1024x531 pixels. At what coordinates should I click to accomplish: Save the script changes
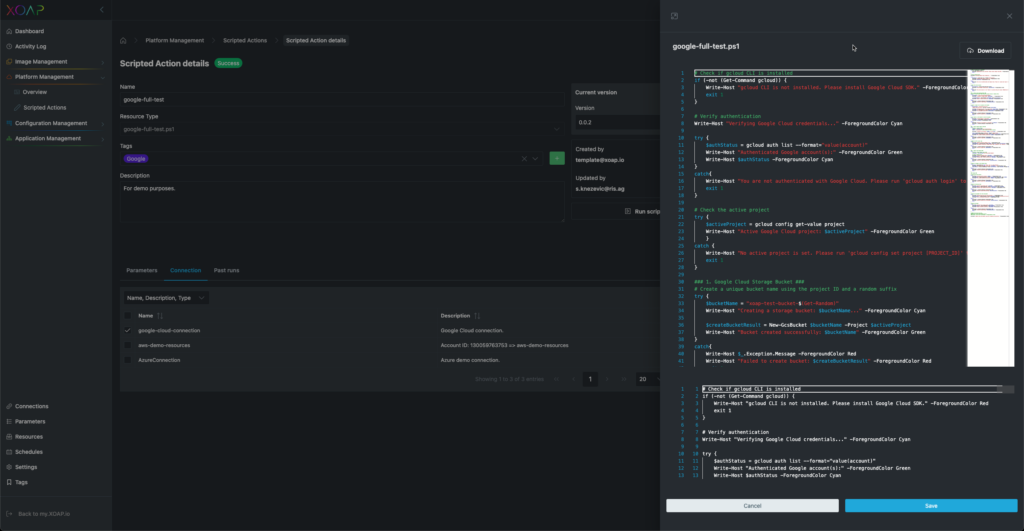tap(931, 506)
